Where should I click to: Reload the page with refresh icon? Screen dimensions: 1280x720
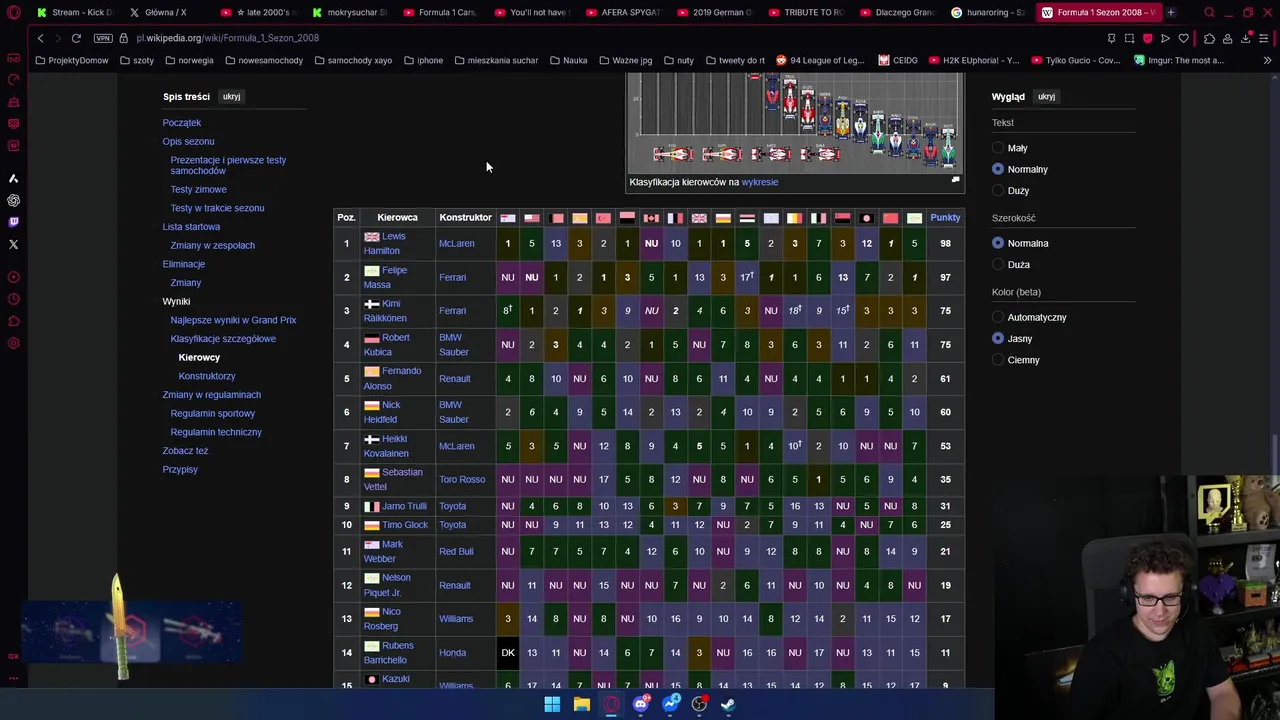coord(76,38)
